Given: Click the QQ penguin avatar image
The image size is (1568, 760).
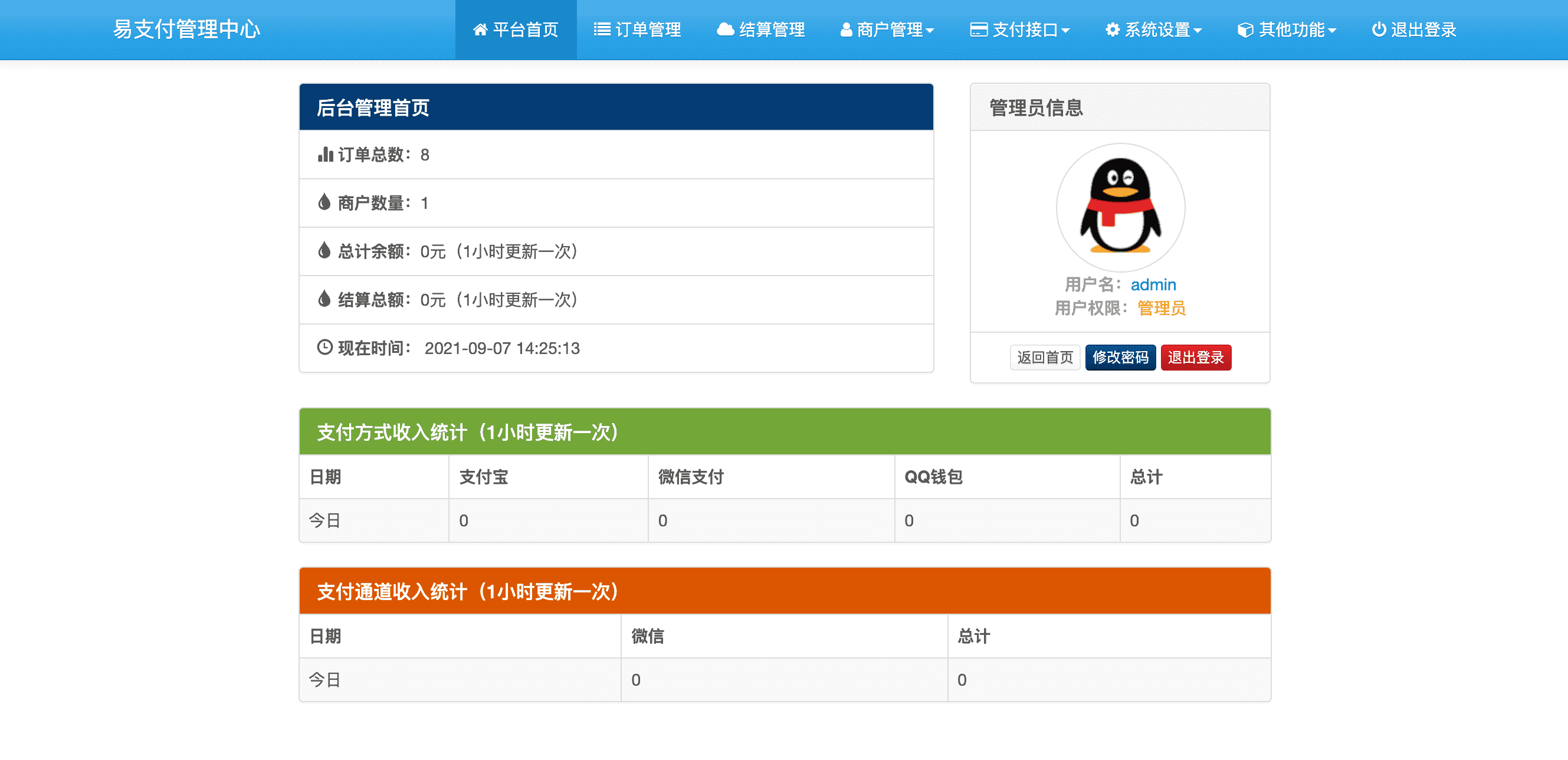Looking at the screenshot, I should [x=1120, y=207].
